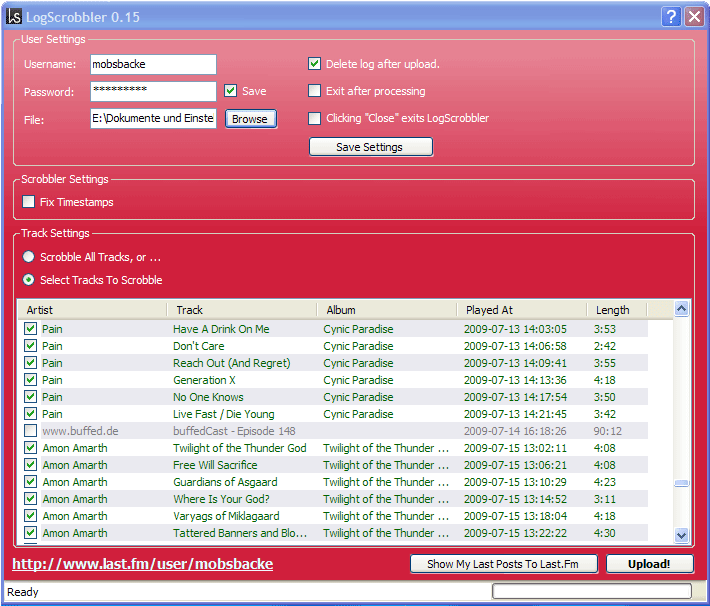Screen dimensions: 710x606
Task: Open the last.fm/user/mobsbacke profile link
Action: coord(143,564)
